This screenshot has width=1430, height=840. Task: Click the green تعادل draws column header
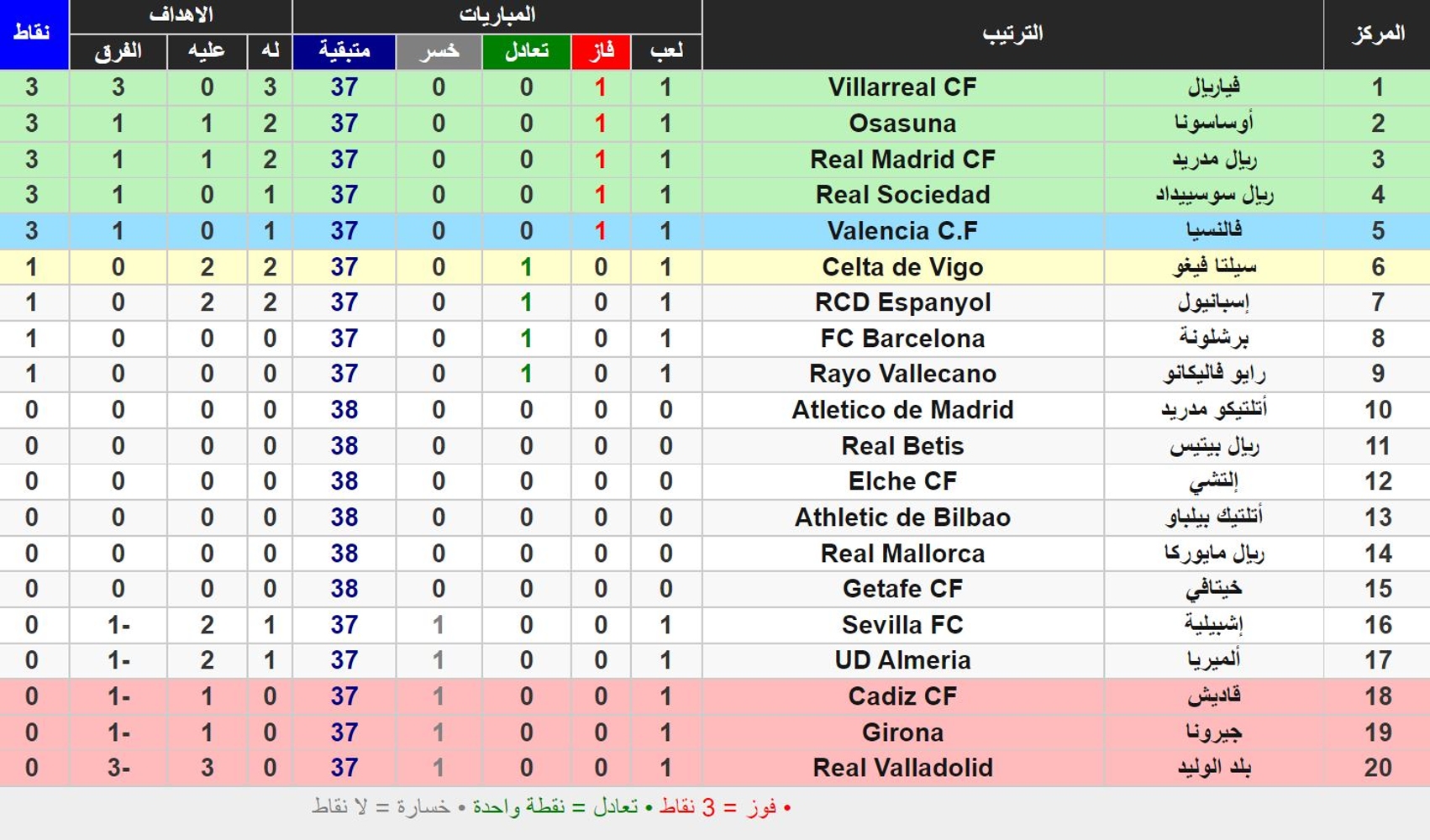[x=526, y=52]
